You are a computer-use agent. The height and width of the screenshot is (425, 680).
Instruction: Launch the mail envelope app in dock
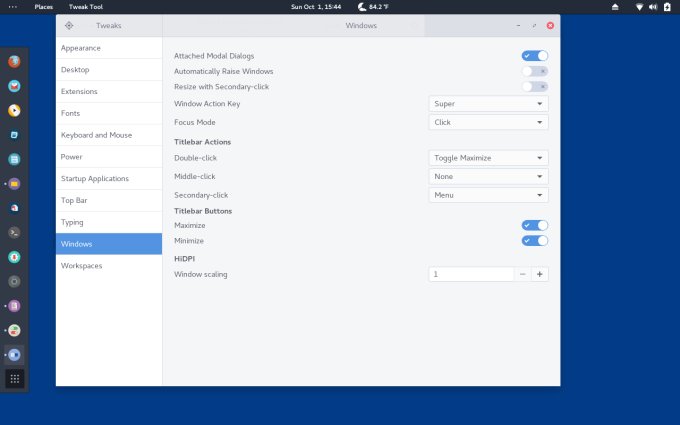(14, 86)
